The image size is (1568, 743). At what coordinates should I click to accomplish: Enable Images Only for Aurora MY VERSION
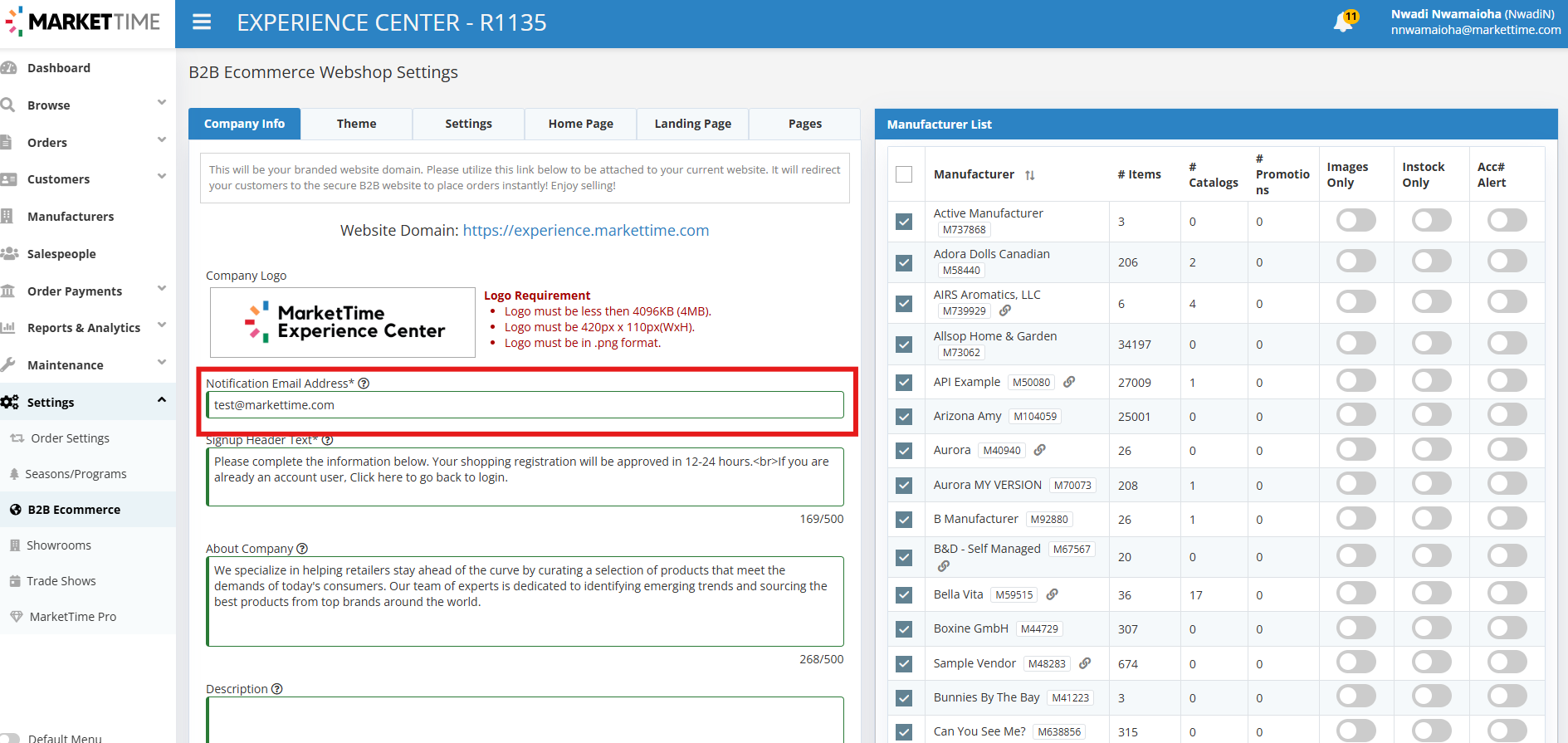[x=1356, y=483]
